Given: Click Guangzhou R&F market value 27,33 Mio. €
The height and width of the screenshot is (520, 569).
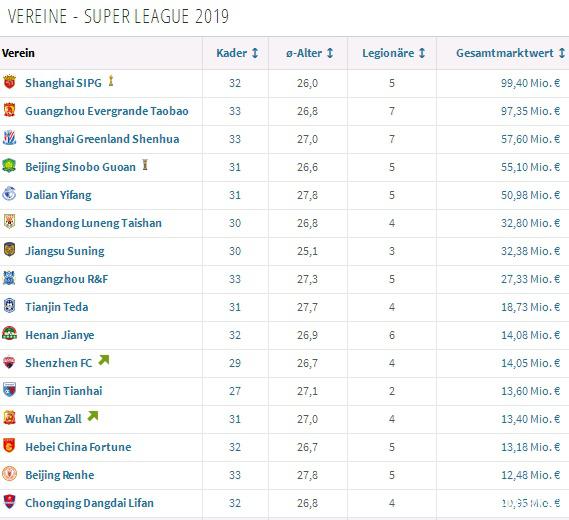Looking at the screenshot, I should click(531, 279).
